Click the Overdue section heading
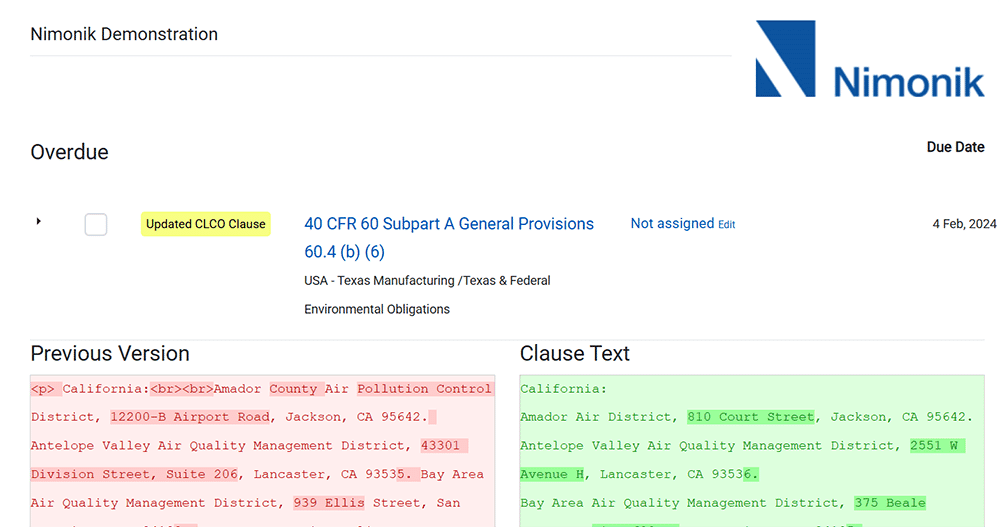Viewport: 1000px width, 527px height. (69, 153)
